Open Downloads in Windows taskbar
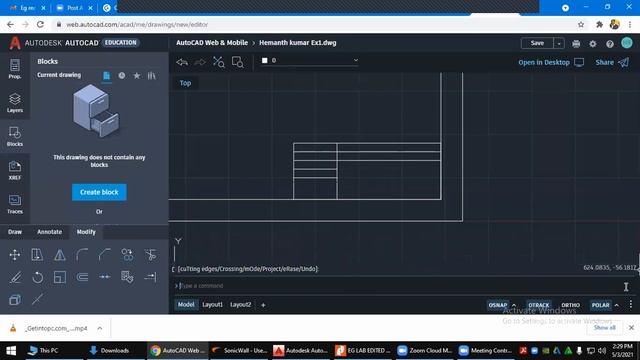This screenshot has height=360, width=640. (109, 351)
